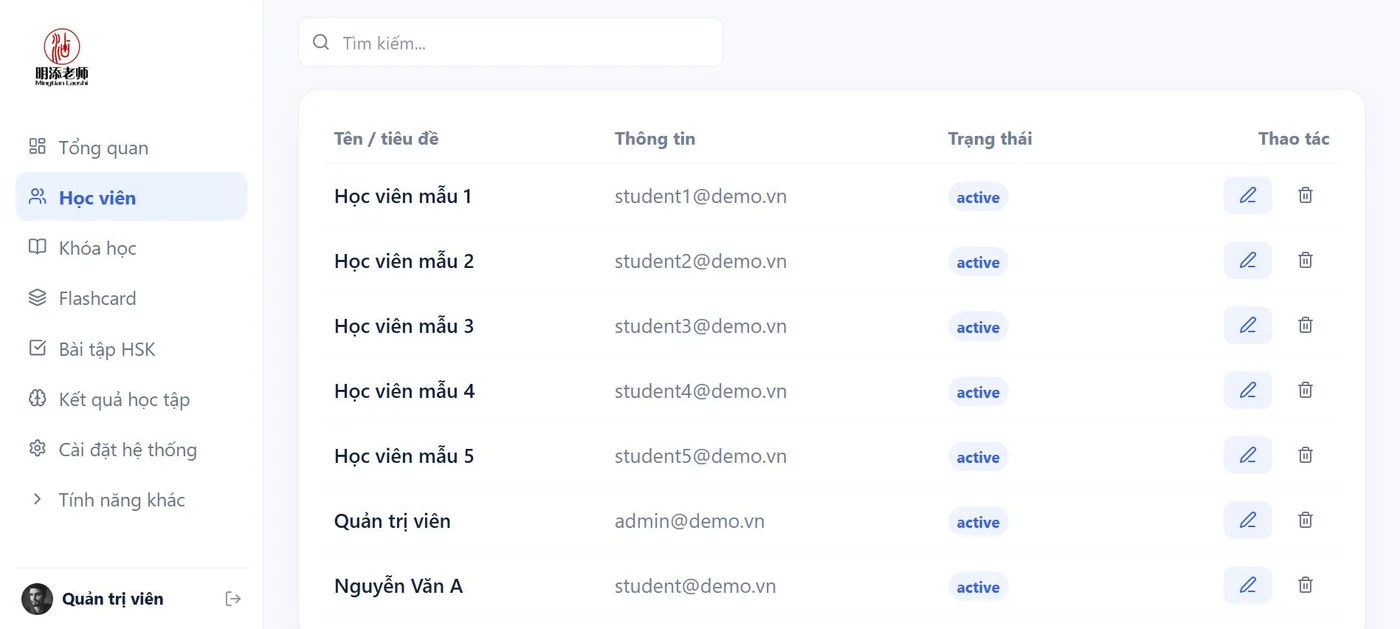Viewport: 1400px width, 629px height.
Task: Click the Trạng thái column header
Action: (990, 138)
